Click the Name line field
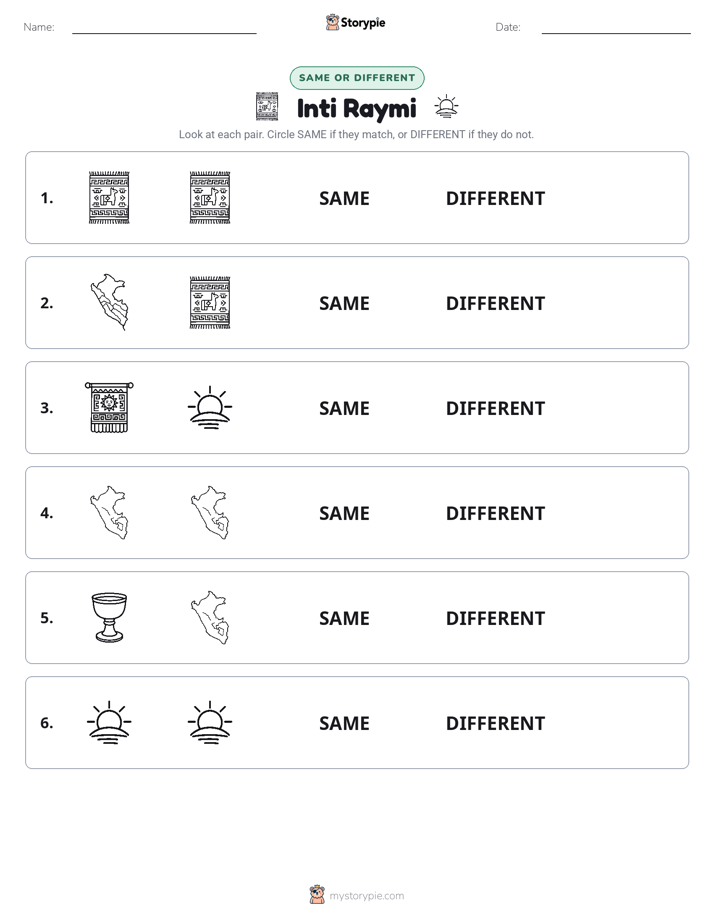Viewport: 714px width, 924px height. coord(164,27)
